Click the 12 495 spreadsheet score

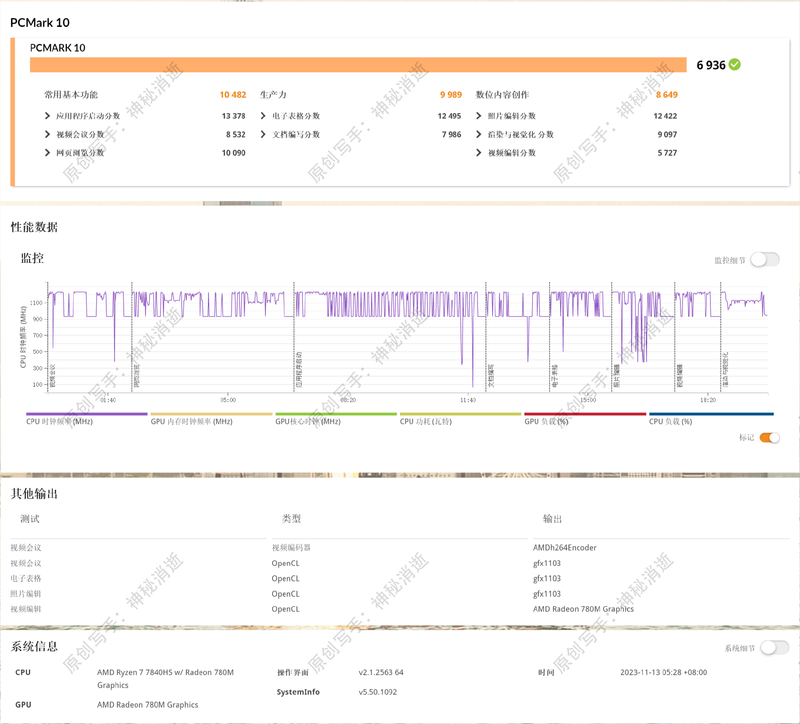click(449, 116)
